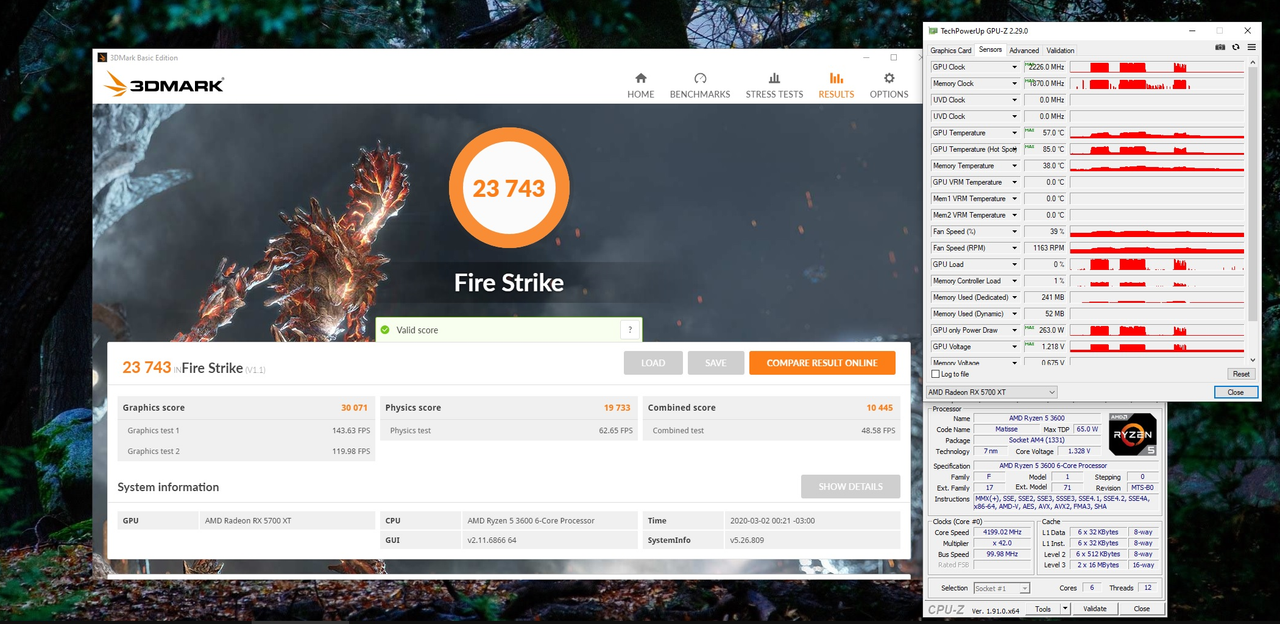The width and height of the screenshot is (1280, 624).
Task: Click the 263.0 W power draw value
Action: 1045,330
